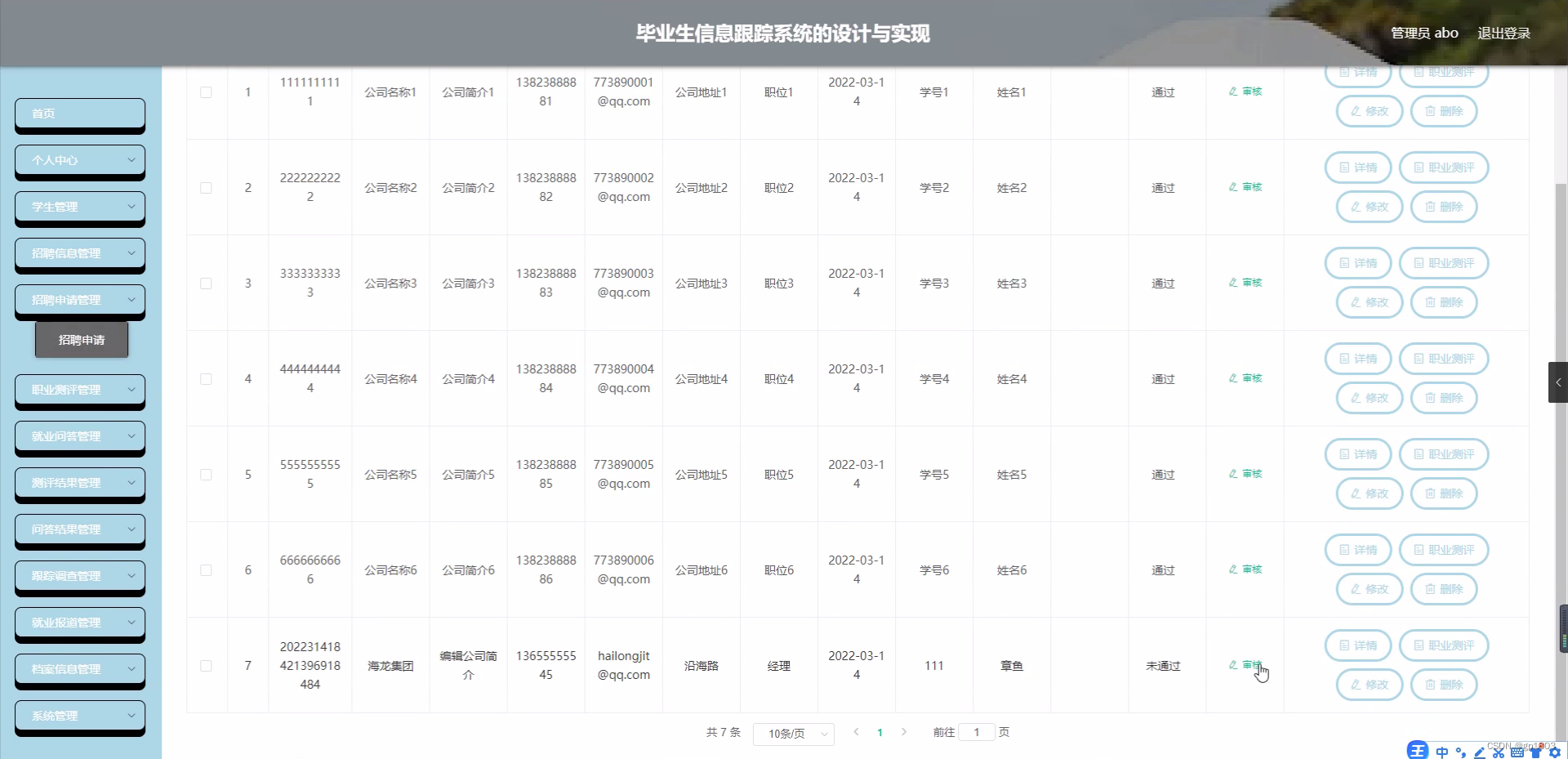Check the checkbox for row 1
Screen dimensions: 1568x759
206,92
